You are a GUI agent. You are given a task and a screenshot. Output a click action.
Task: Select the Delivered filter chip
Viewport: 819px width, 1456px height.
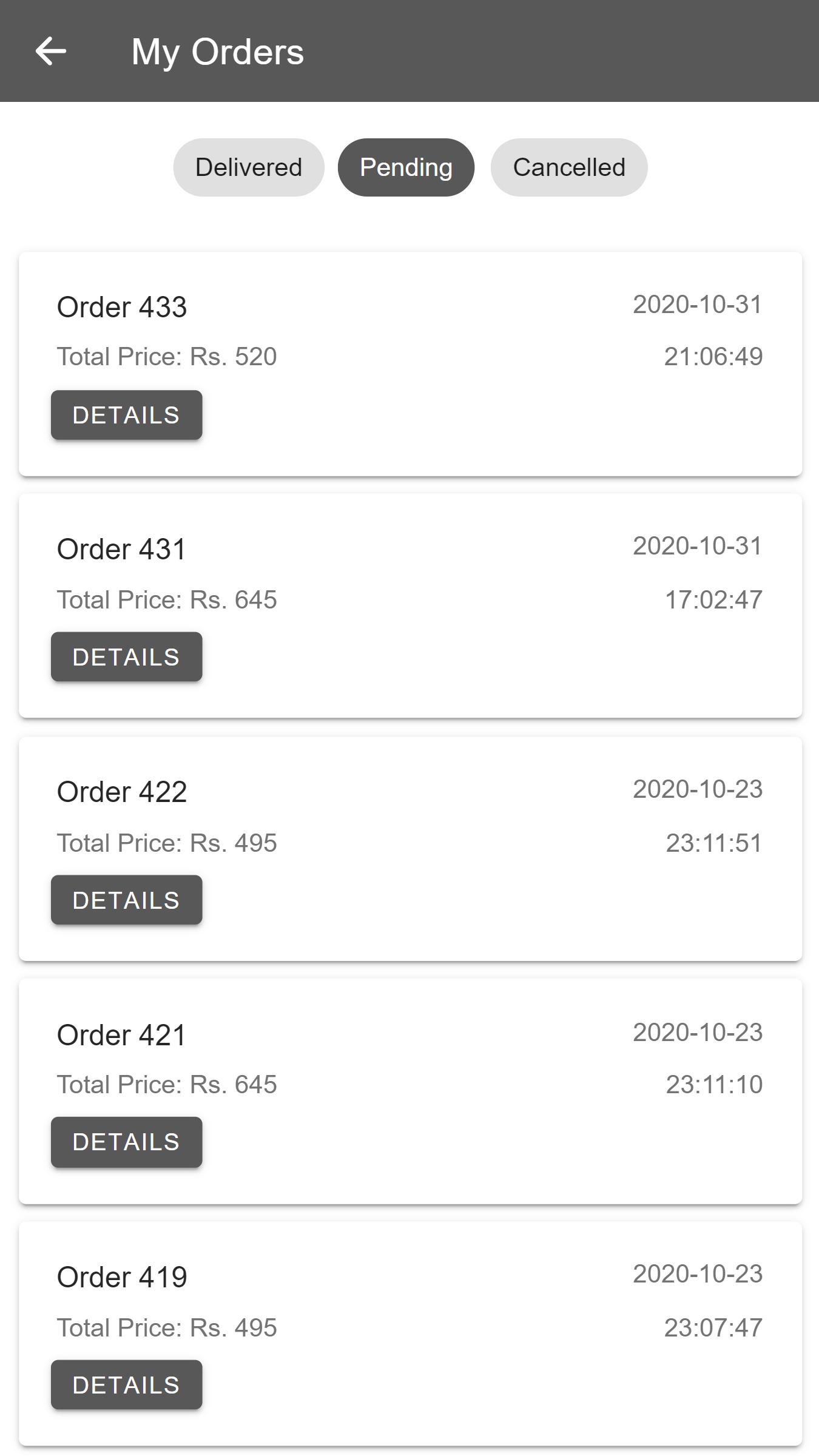click(249, 167)
